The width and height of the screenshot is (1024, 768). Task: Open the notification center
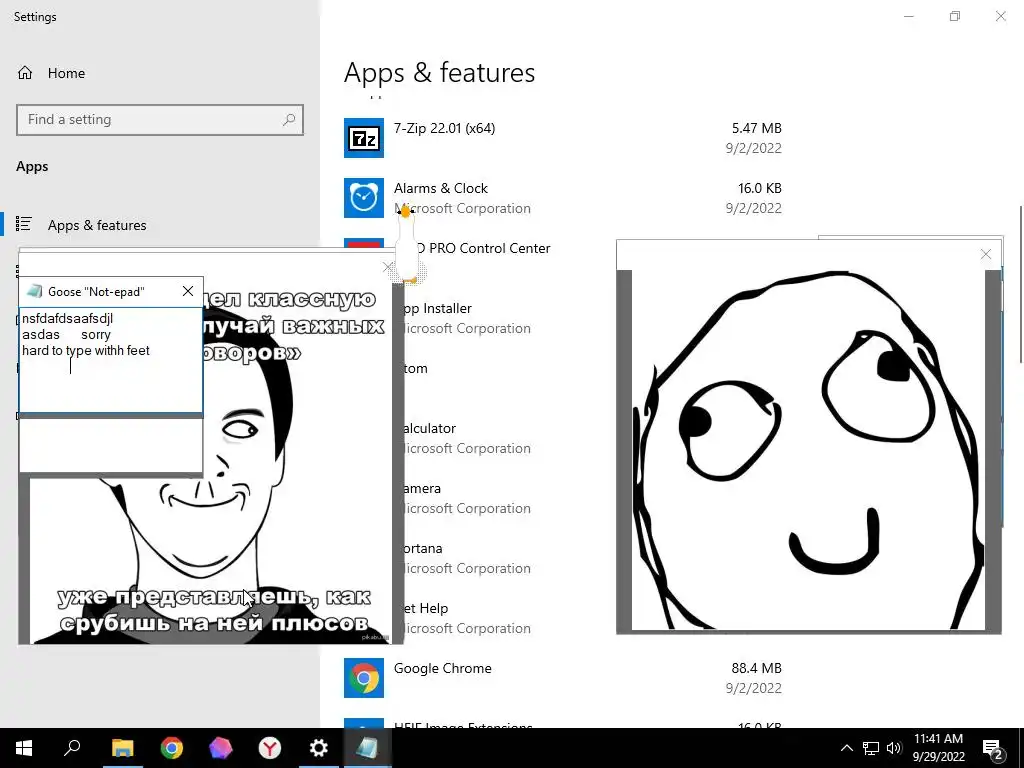(x=993, y=748)
